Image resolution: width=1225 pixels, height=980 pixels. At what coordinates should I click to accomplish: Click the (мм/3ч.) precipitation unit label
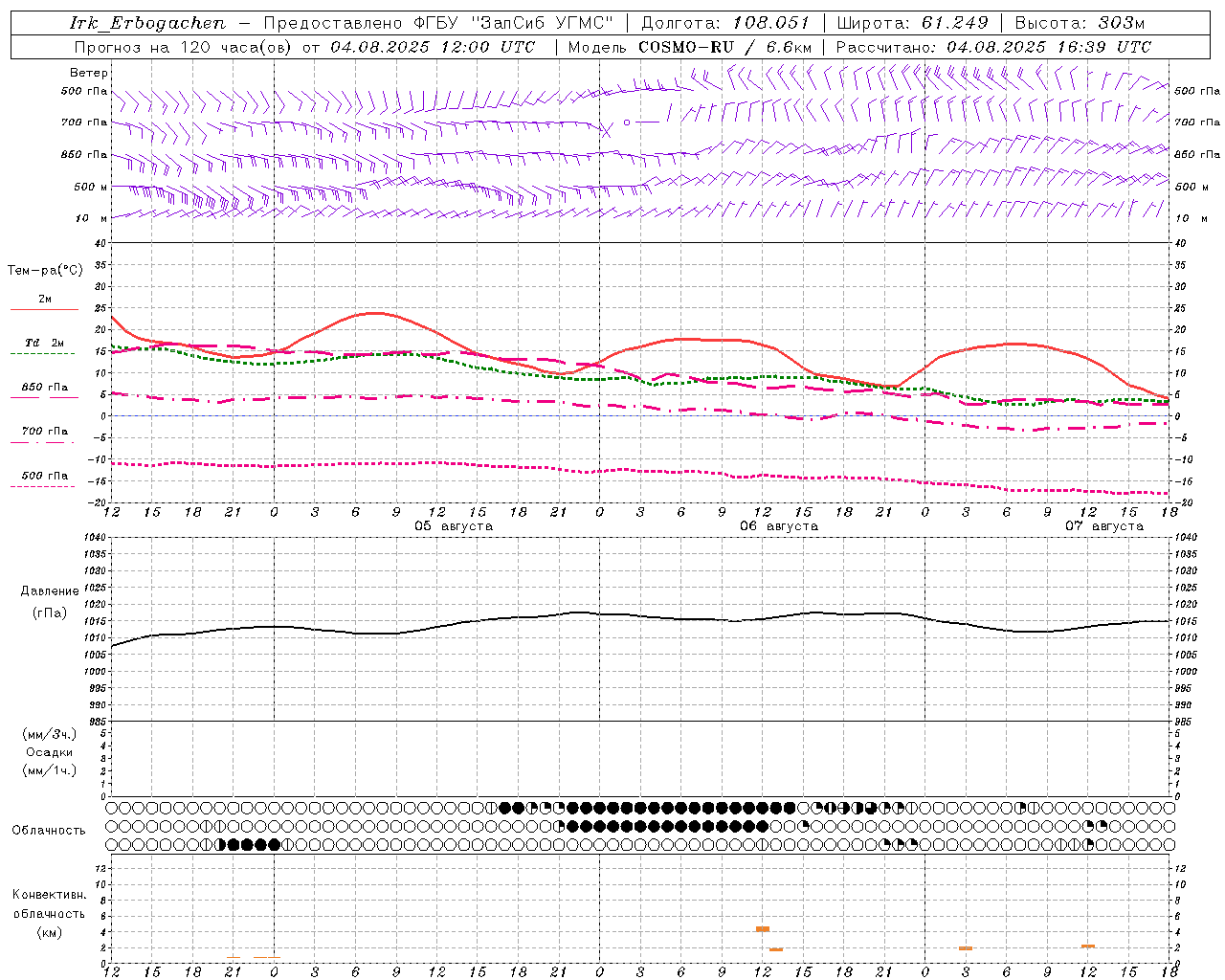(x=50, y=734)
